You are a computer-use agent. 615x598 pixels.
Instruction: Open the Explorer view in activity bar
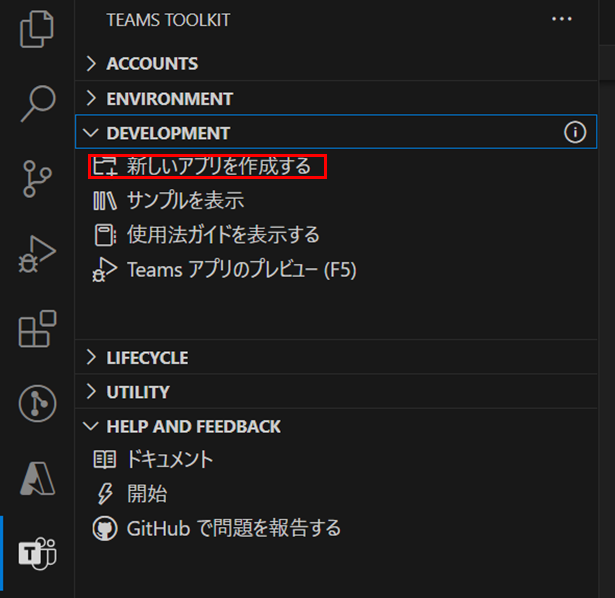pyautogui.click(x=37, y=29)
